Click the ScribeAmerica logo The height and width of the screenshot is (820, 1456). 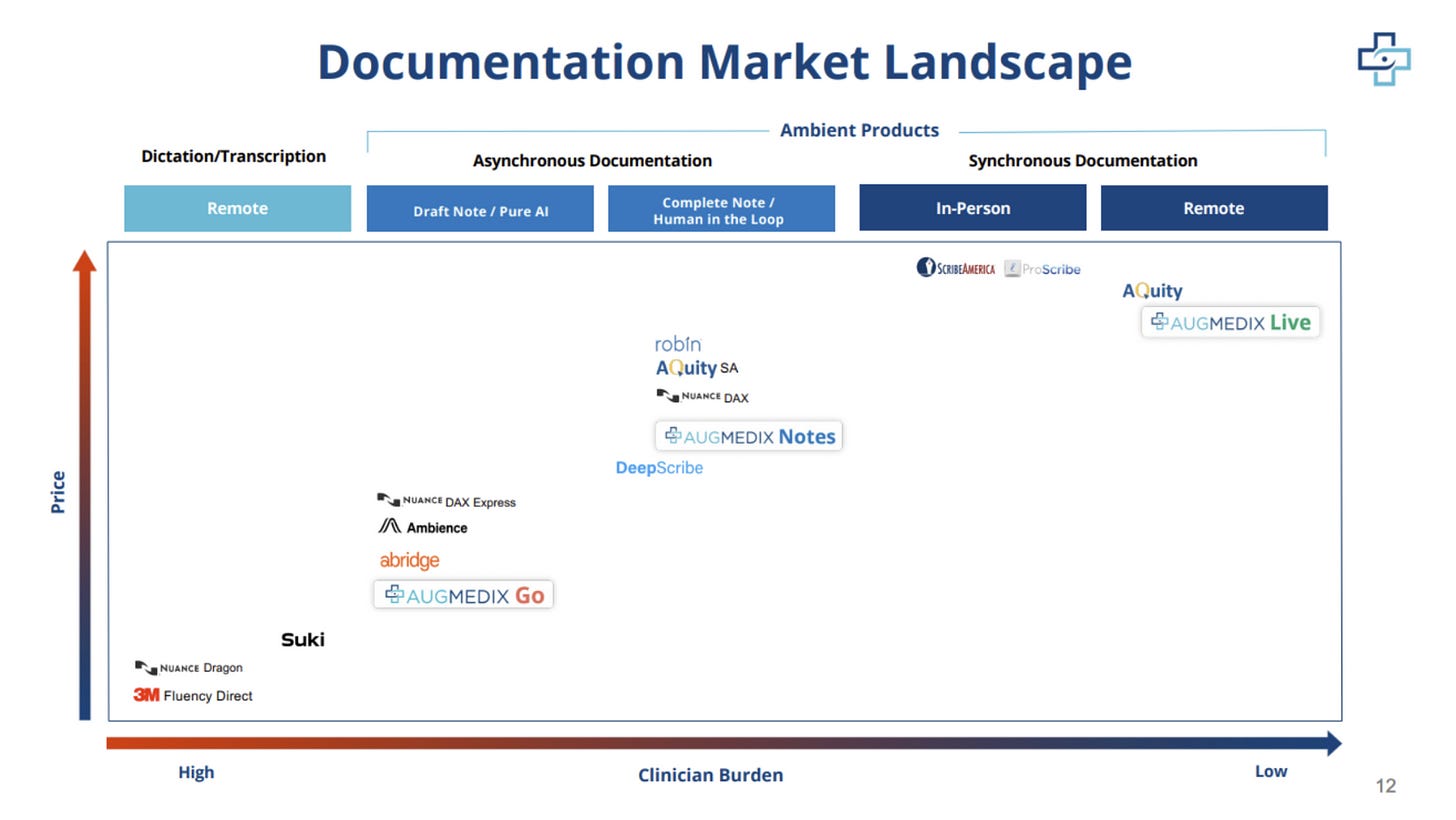(x=956, y=268)
